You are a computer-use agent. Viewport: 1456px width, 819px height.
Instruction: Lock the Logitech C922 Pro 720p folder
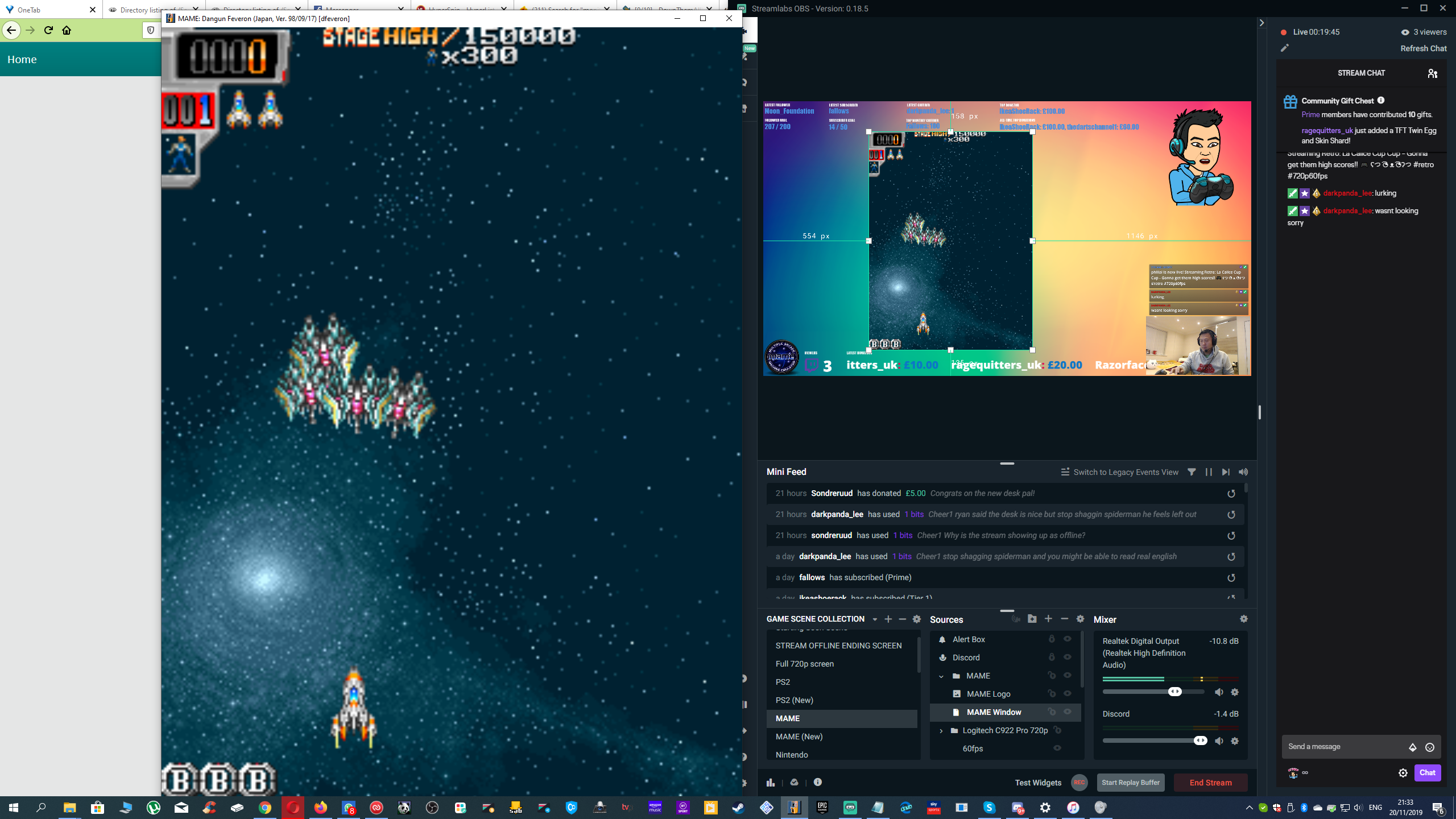[x=1057, y=730]
